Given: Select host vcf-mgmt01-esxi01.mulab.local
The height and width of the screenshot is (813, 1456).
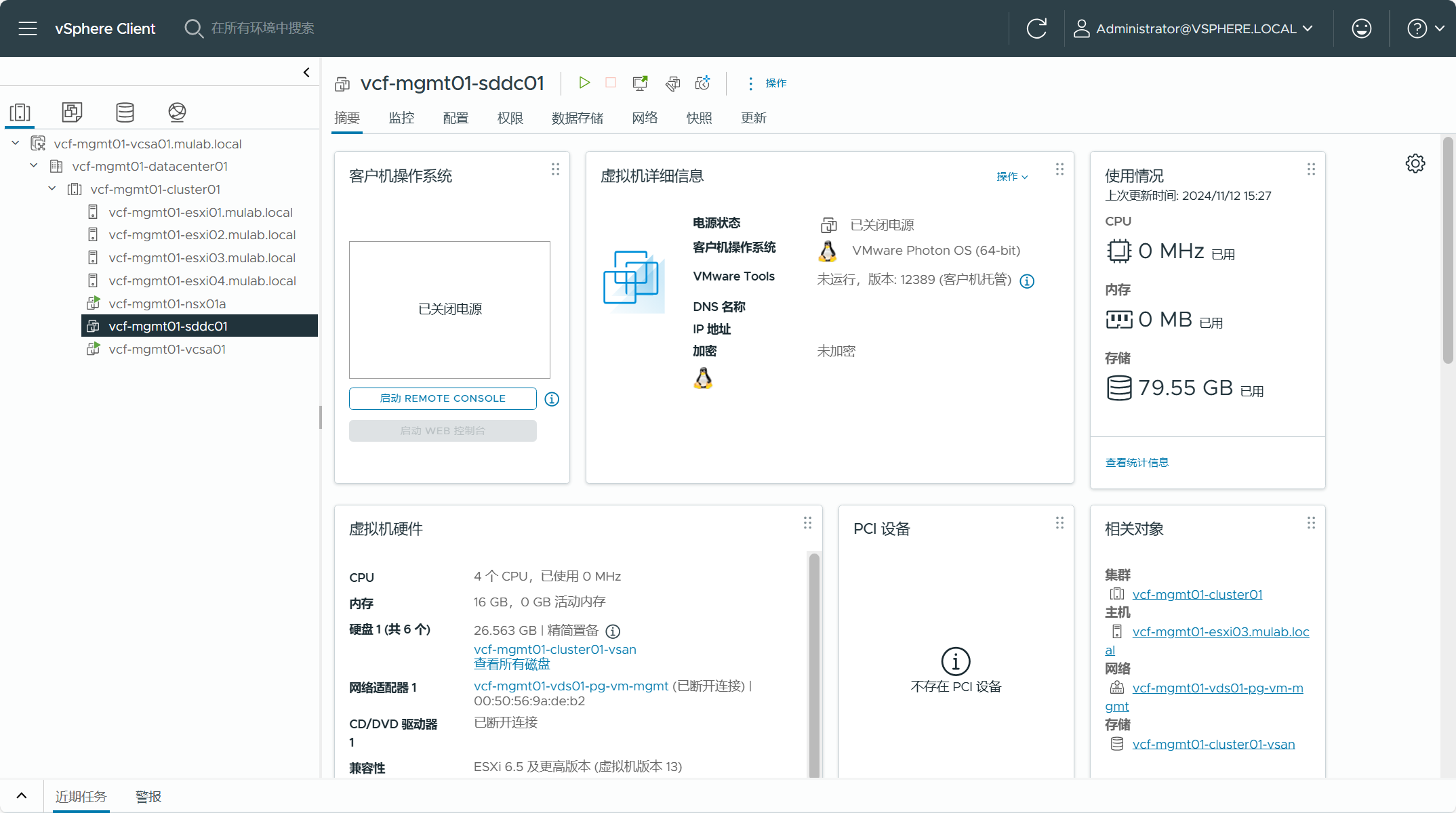Looking at the screenshot, I should coord(200,212).
